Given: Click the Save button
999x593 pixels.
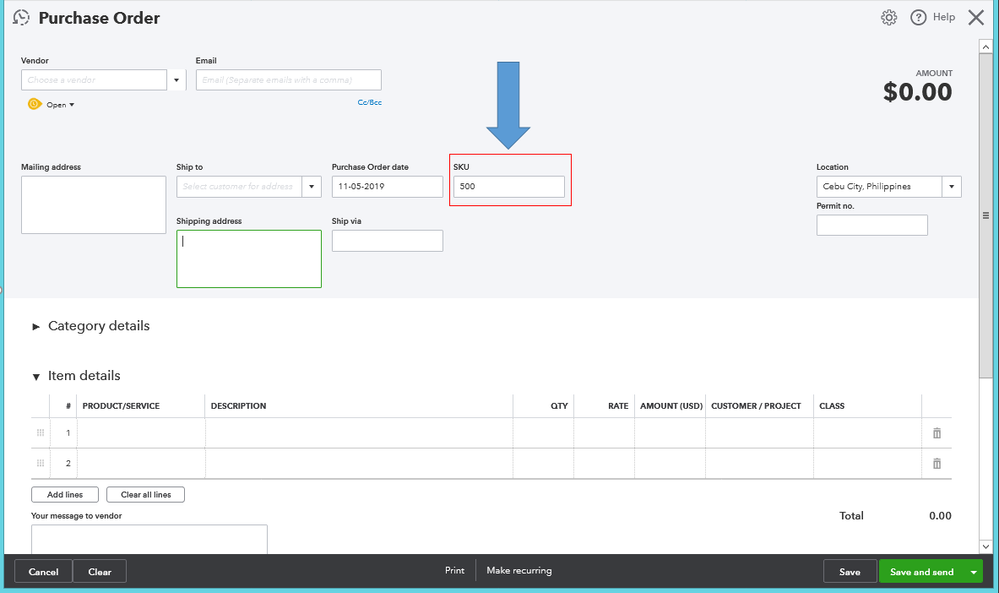Looking at the screenshot, I should tap(849, 571).
